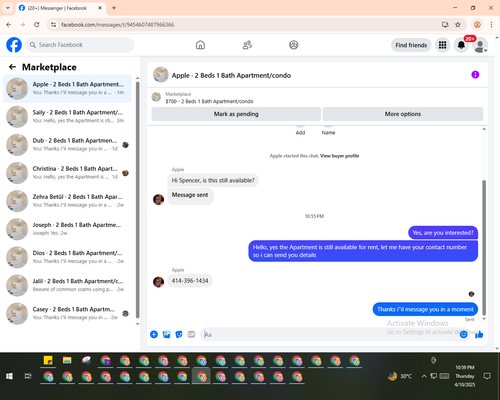Viewport: 500px width, 400px height.
Task: Open more actions plus icon in composer
Action: [154, 334]
